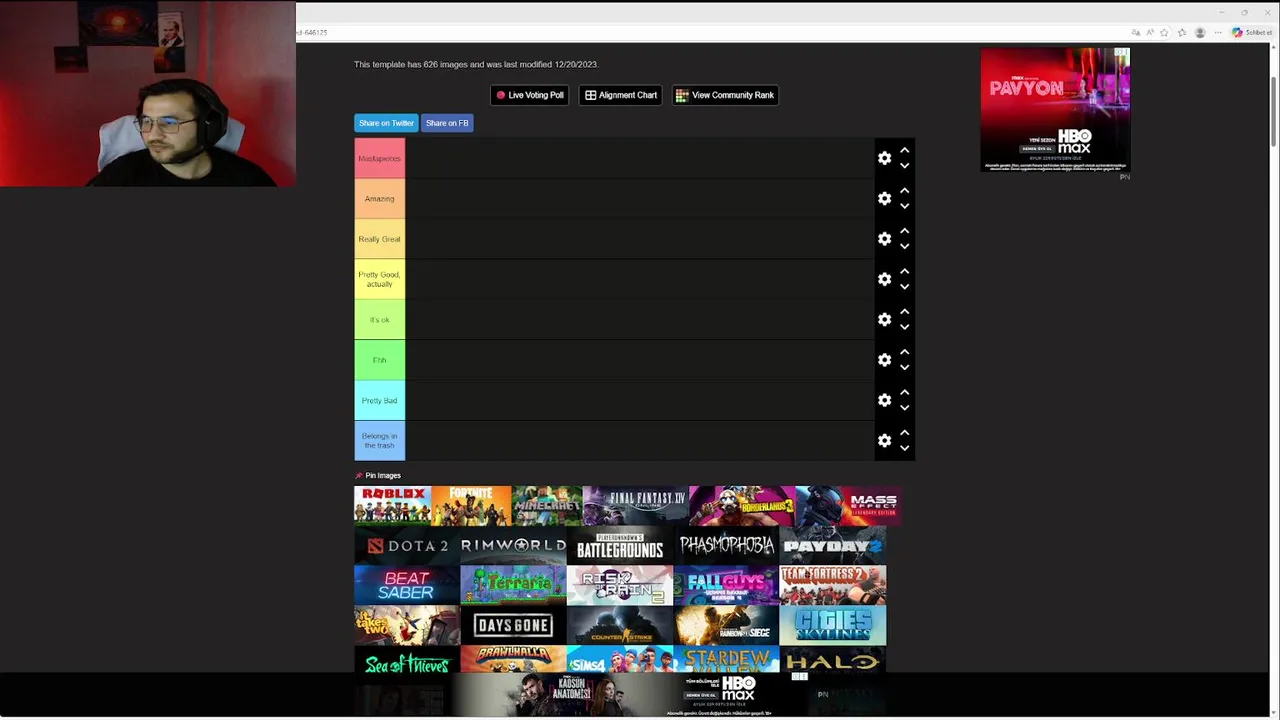Pick the Risk of Rain 2 image
The width and height of the screenshot is (1280, 720).
tap(620, 586)
